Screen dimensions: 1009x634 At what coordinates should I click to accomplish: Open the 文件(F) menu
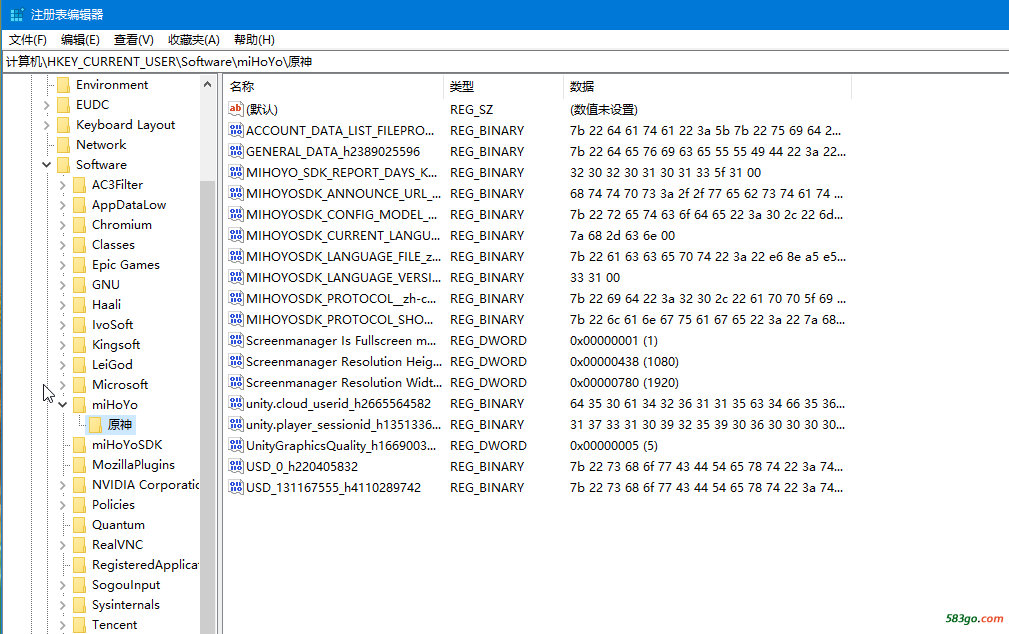coord(28,40)
